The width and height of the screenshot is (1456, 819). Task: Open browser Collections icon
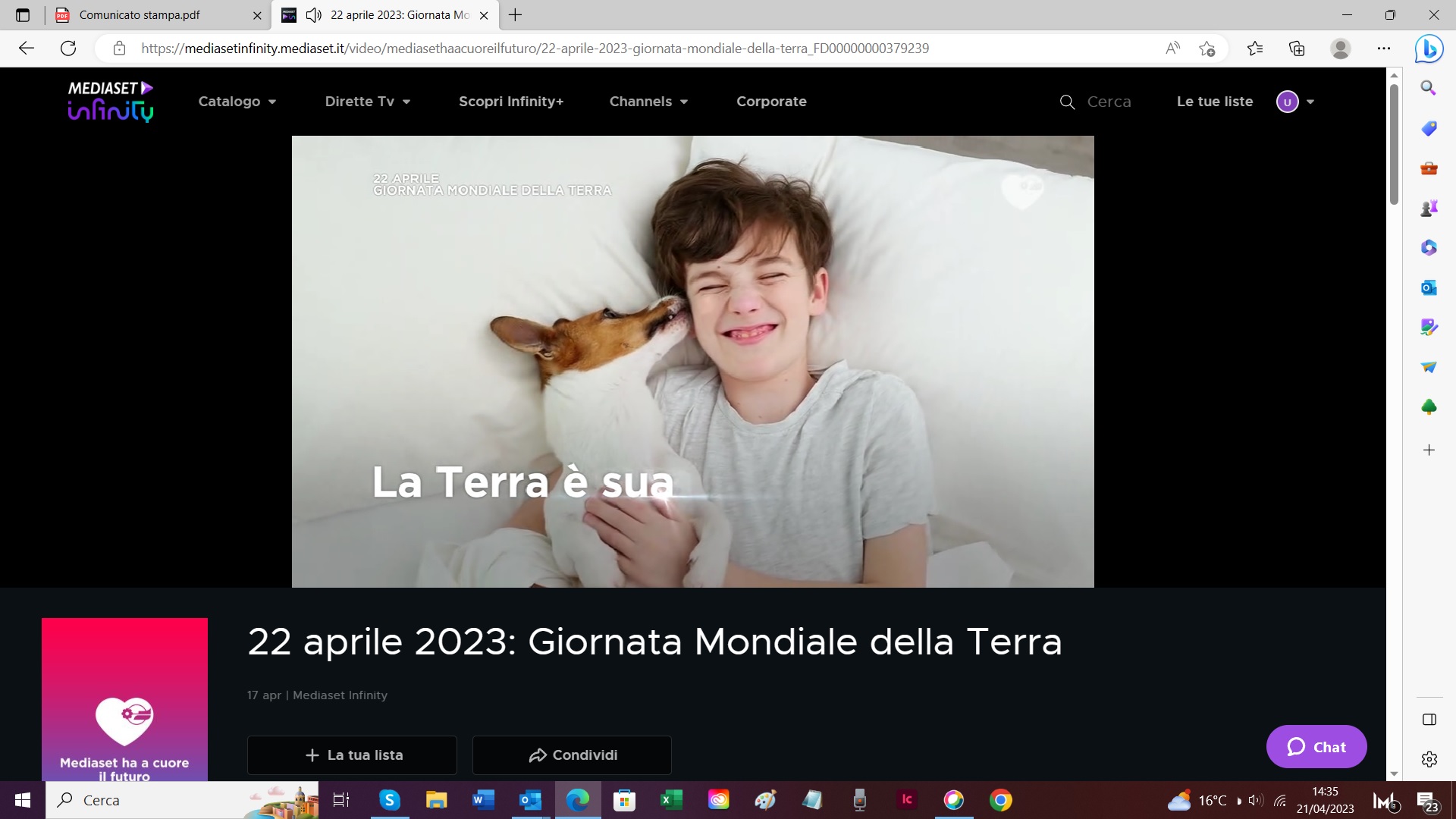tap(1297, 49)
